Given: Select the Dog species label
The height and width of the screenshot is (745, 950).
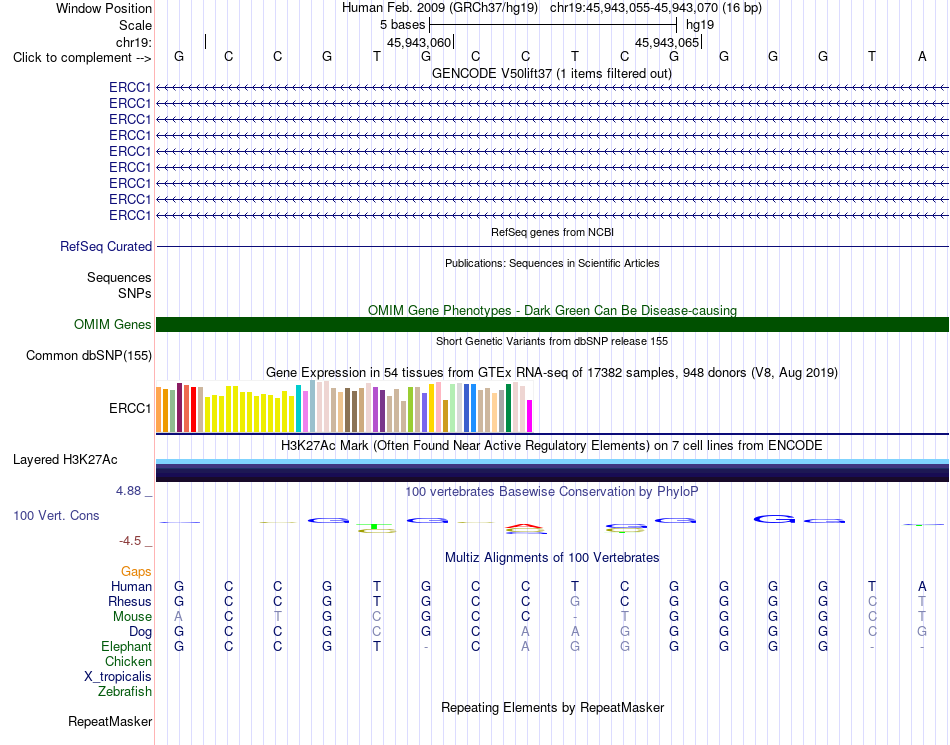Looking at the screenshot, I should tap(140, 632).
